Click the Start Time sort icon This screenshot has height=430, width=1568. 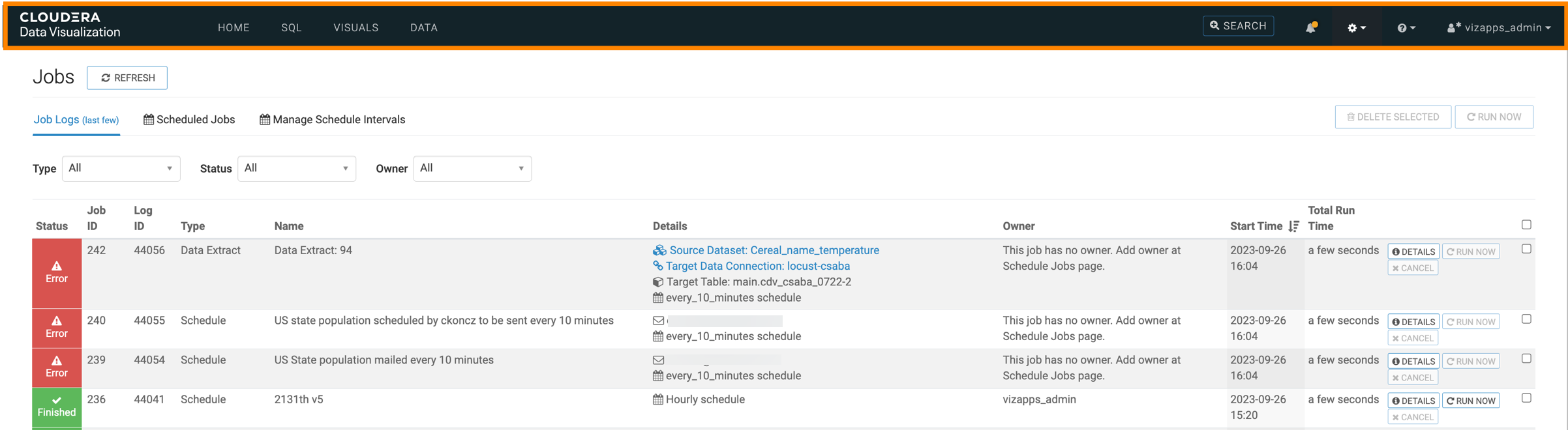(1294, 226)
